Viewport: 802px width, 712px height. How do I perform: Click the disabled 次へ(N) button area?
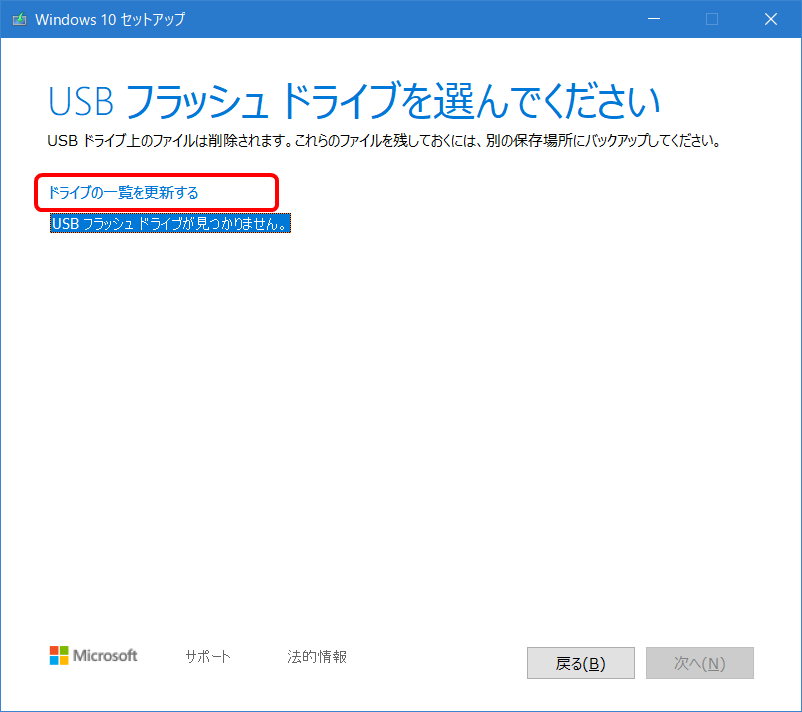(x=700, y=662)
